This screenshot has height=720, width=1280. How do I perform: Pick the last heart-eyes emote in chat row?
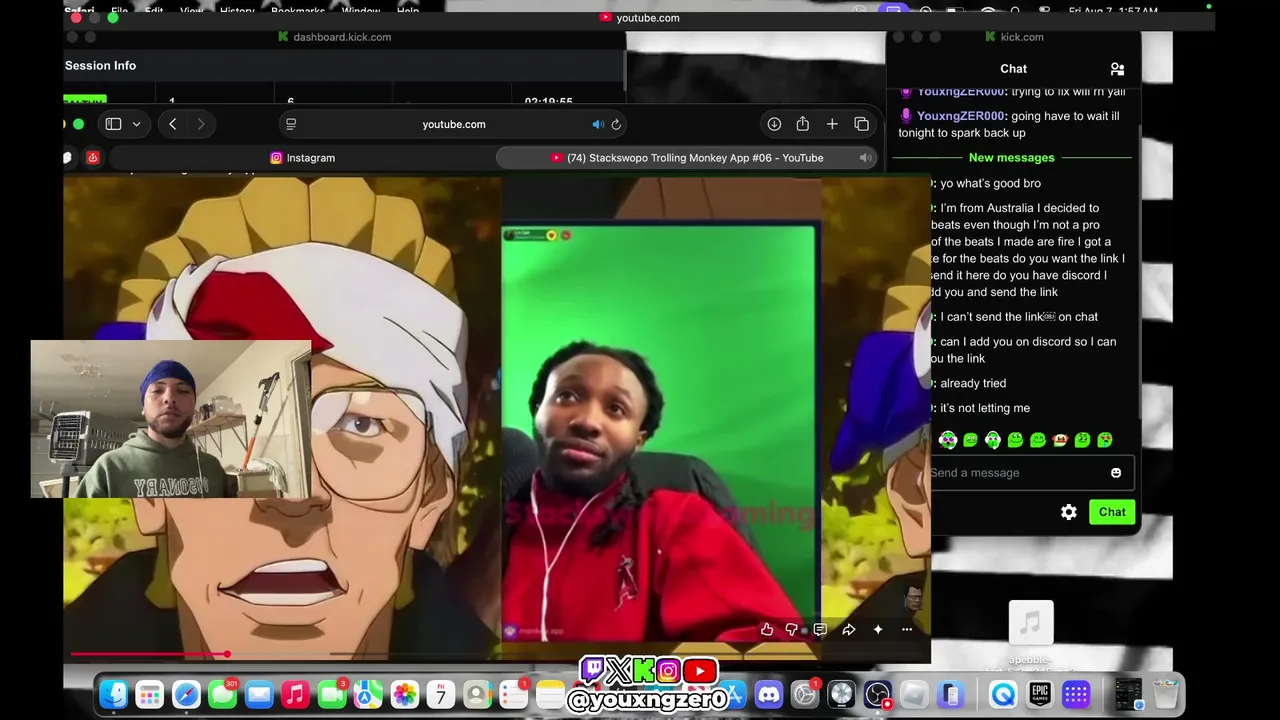coord(1105,440)
